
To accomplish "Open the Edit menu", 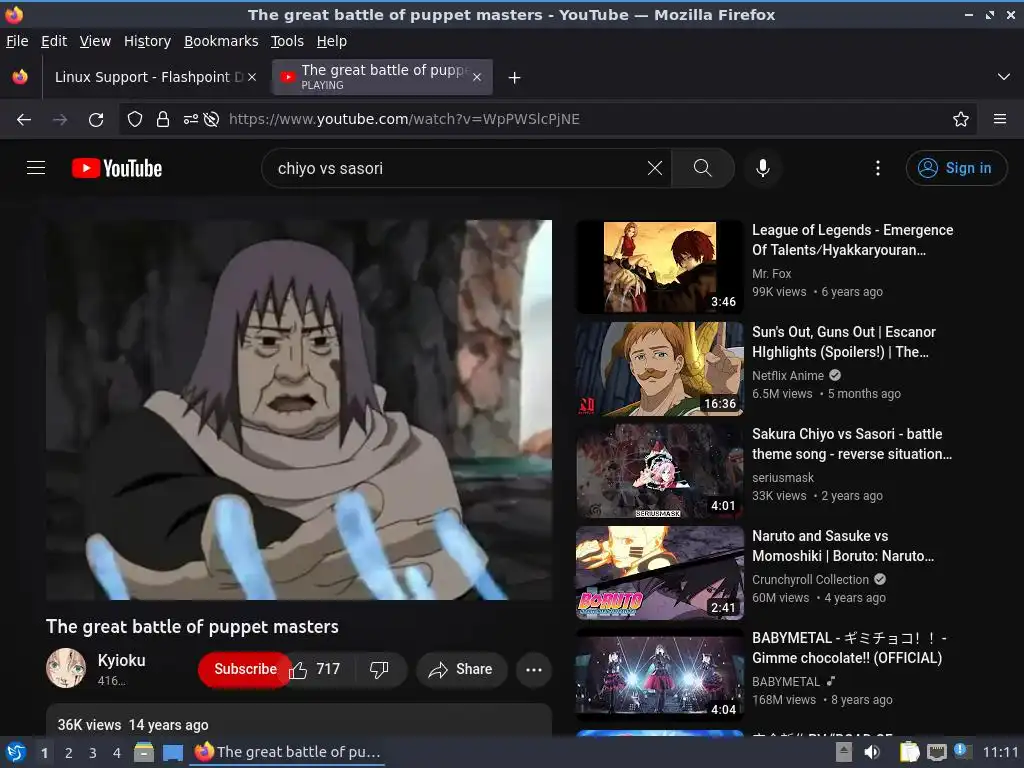I will click(54, 41).
